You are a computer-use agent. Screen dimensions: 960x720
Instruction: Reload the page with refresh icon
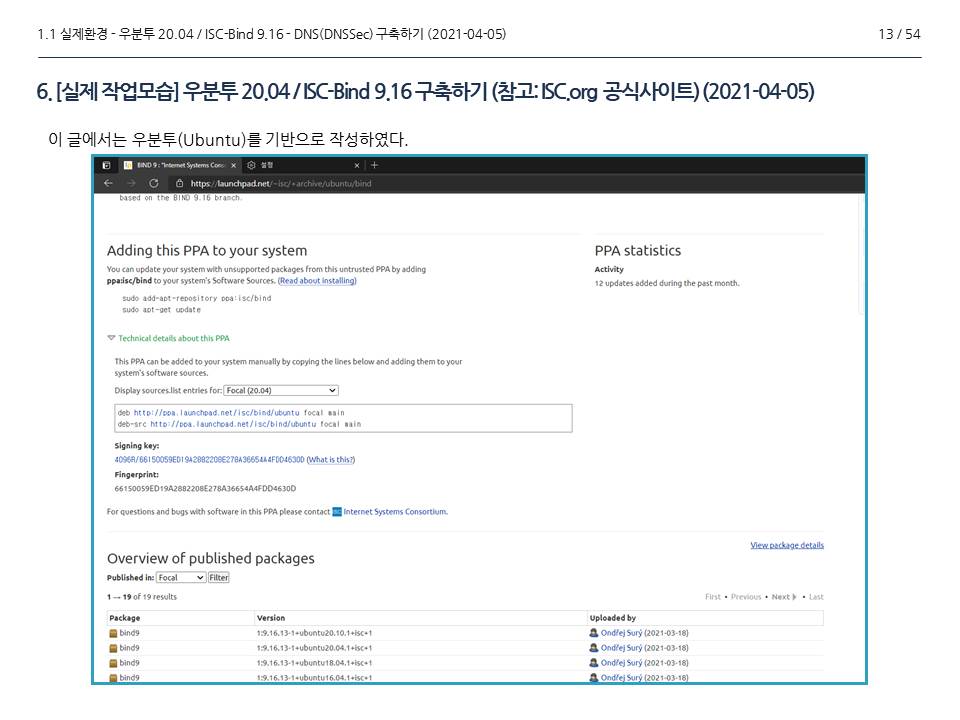(x=154, y=183)
